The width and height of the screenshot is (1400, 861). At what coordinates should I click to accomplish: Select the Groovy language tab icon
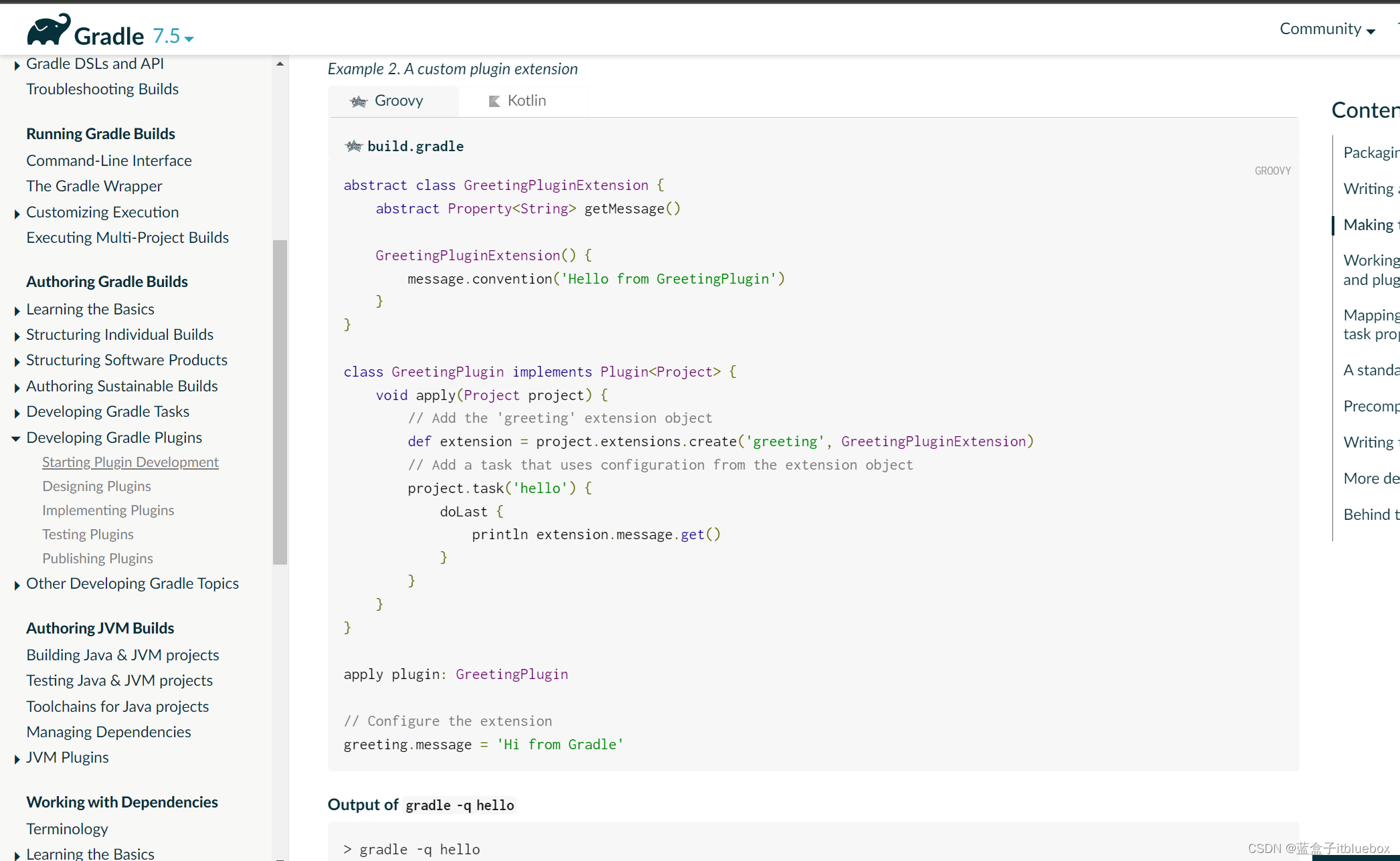pos(358,100)
